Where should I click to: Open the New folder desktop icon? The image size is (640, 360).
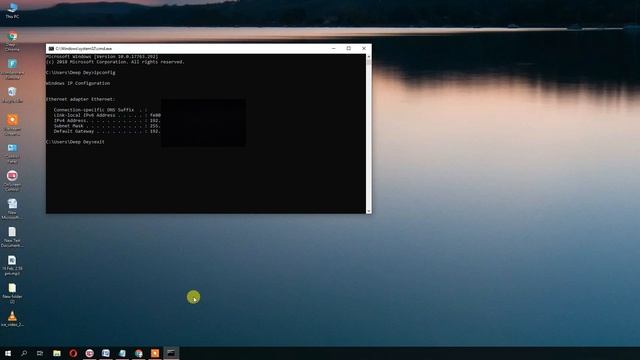12,293
